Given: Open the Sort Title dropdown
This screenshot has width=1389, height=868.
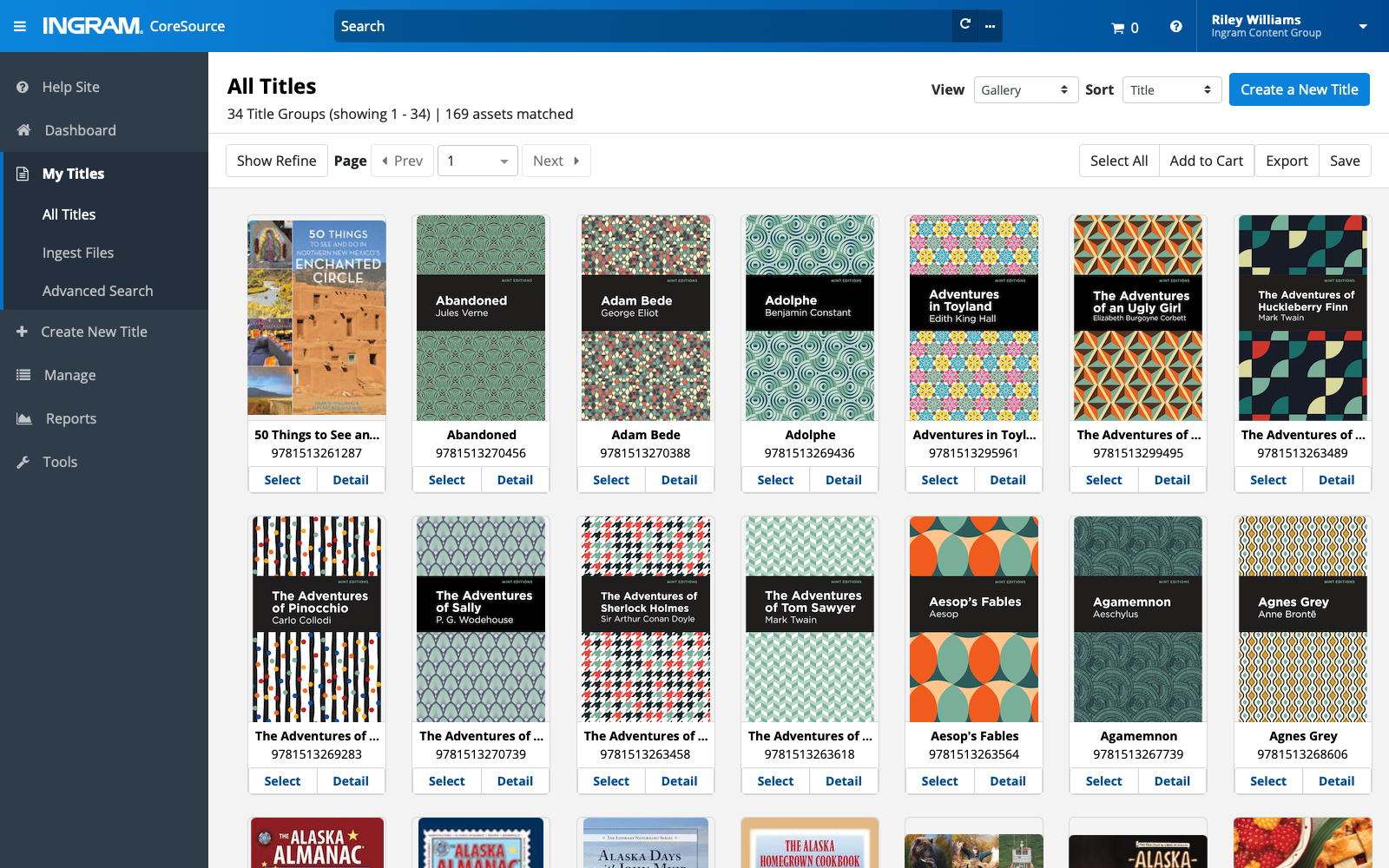Looking at the screenshot, I should (x=1171, y=90).
